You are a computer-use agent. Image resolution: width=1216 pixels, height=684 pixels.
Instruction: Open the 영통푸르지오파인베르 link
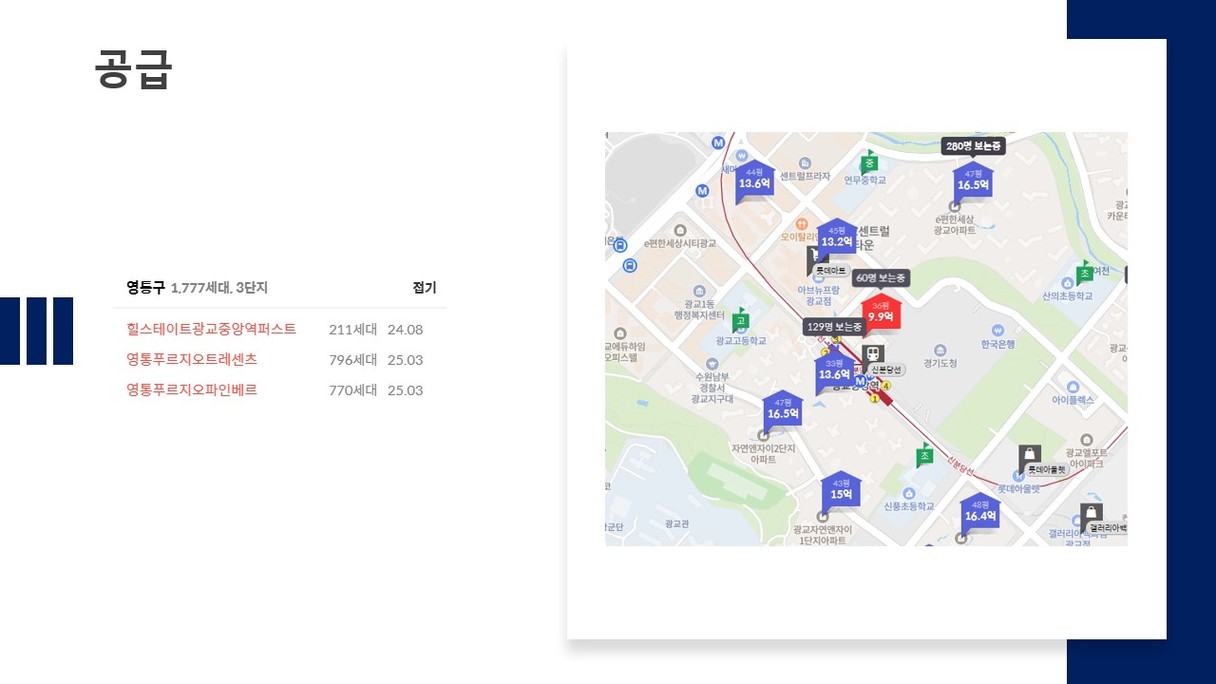(x=192, y=389)
